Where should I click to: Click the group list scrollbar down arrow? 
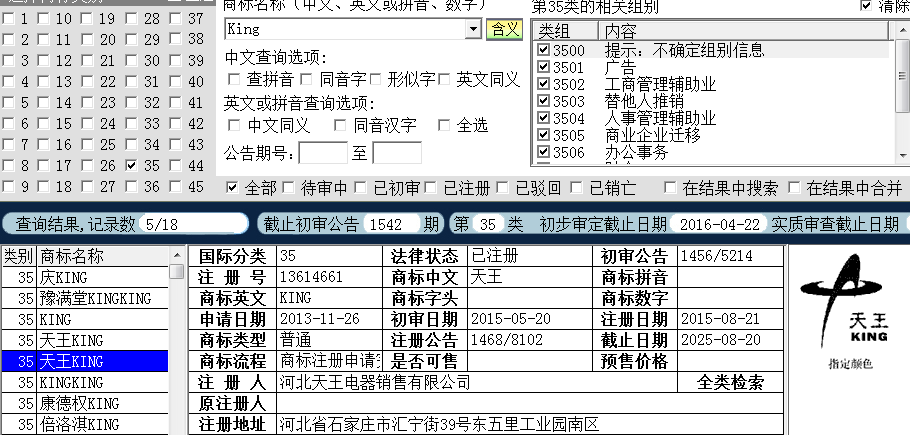click(x=902, y=155)
